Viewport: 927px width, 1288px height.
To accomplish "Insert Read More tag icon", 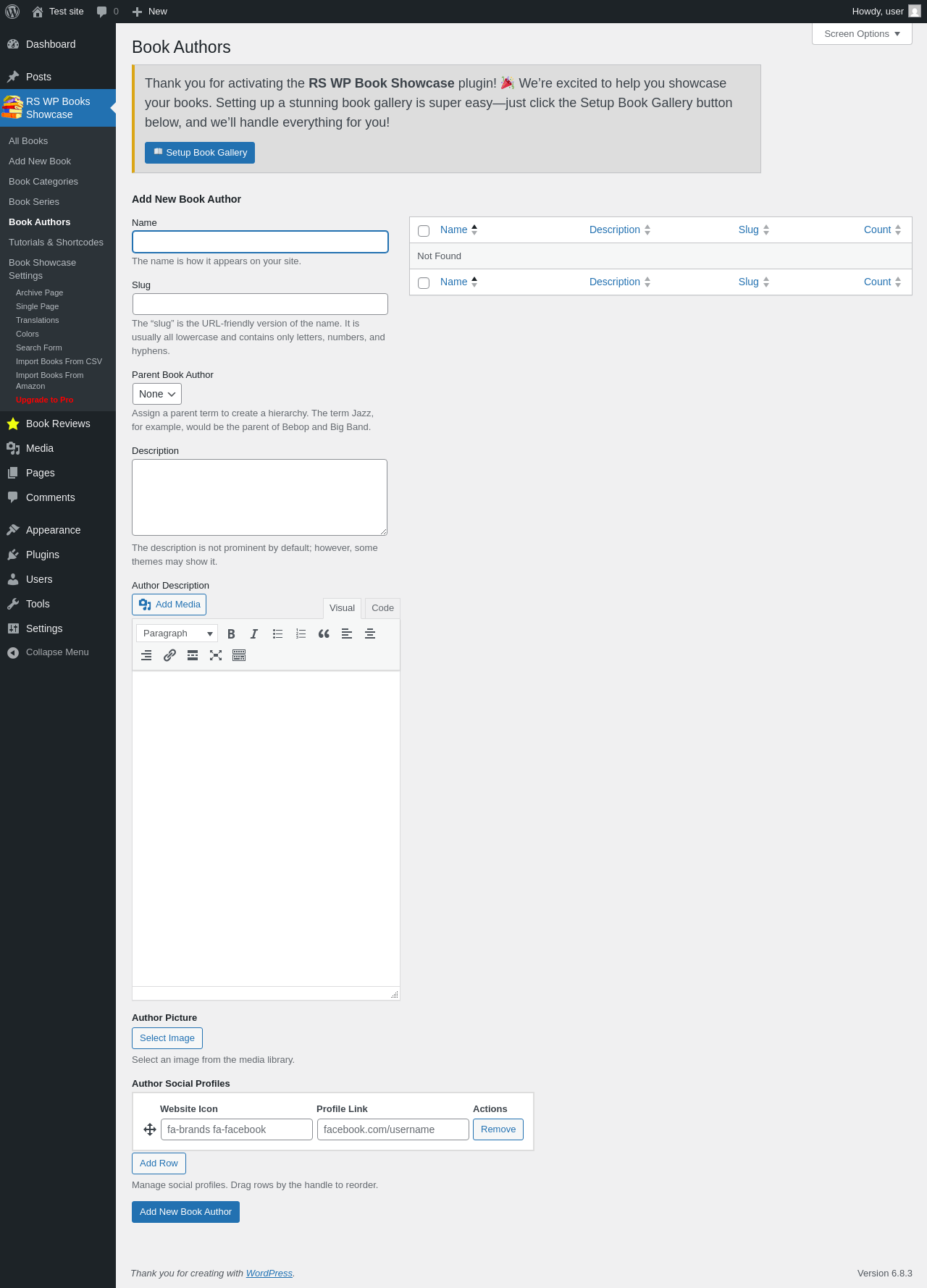I will tap(193, 655).
